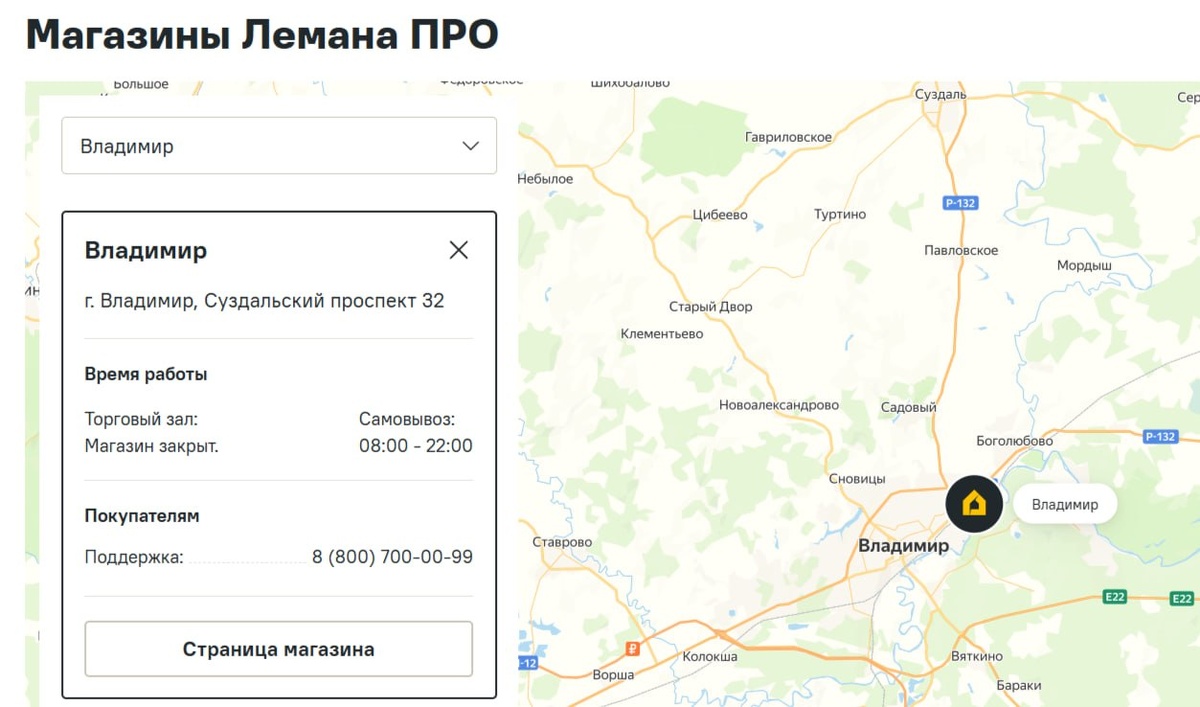The image size is (1200, 707).
Task: Click Ставрово label on map
Action: 563,542
